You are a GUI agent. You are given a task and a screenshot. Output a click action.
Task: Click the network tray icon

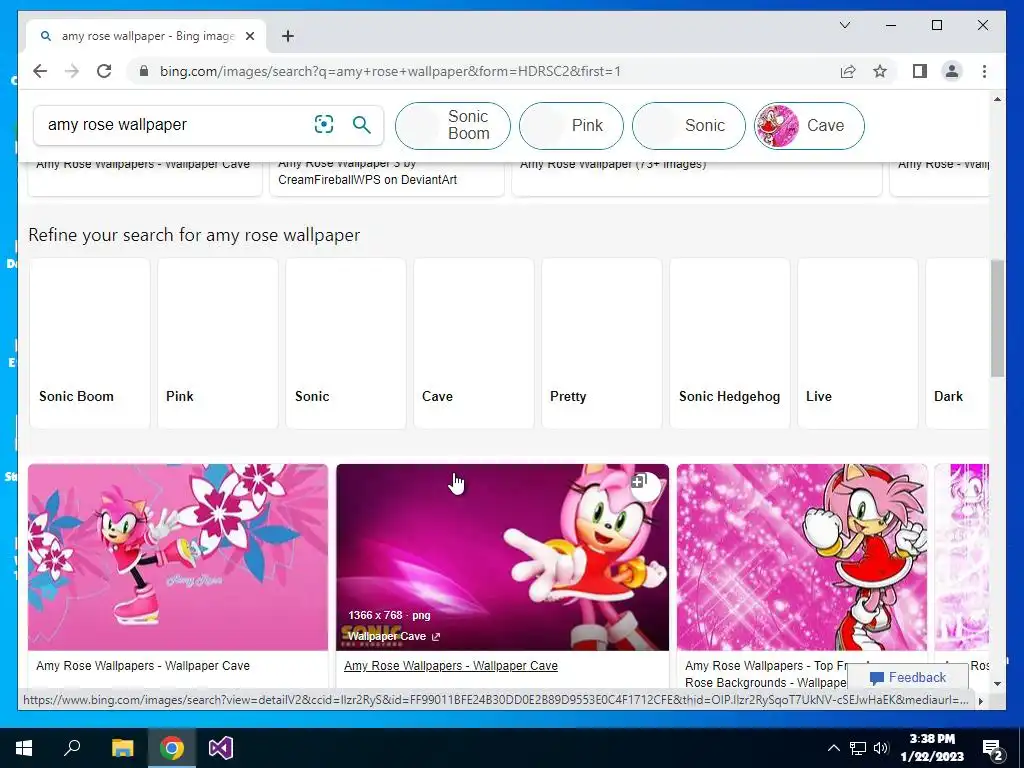(x=857, y=748)
